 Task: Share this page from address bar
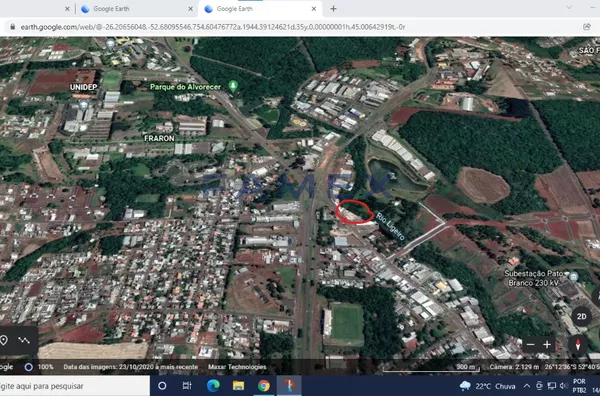point(587,27)
